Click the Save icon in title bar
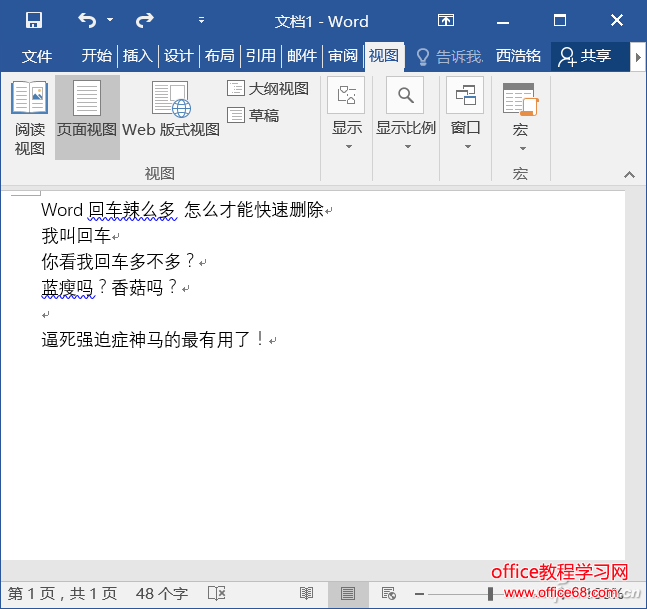 coord(33,20)
